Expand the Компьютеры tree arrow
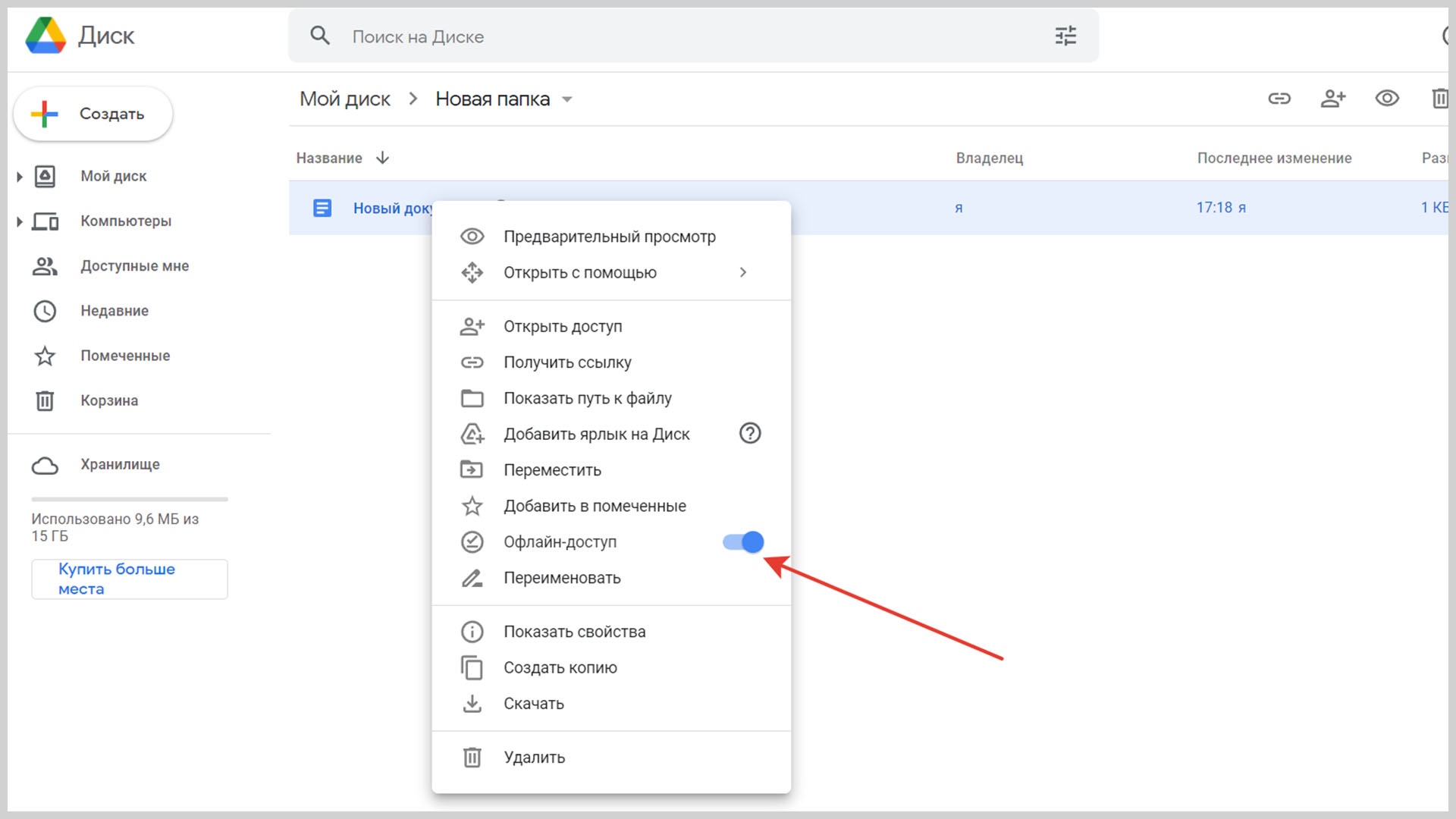 point(20,221)
